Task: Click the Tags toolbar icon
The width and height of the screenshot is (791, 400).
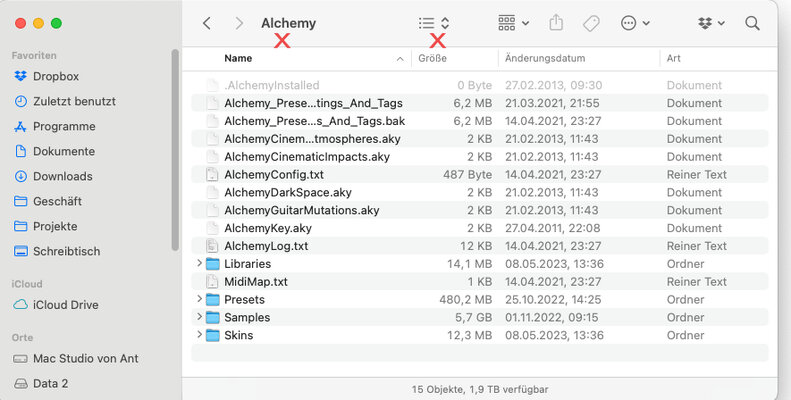Action: click(591, 23)
